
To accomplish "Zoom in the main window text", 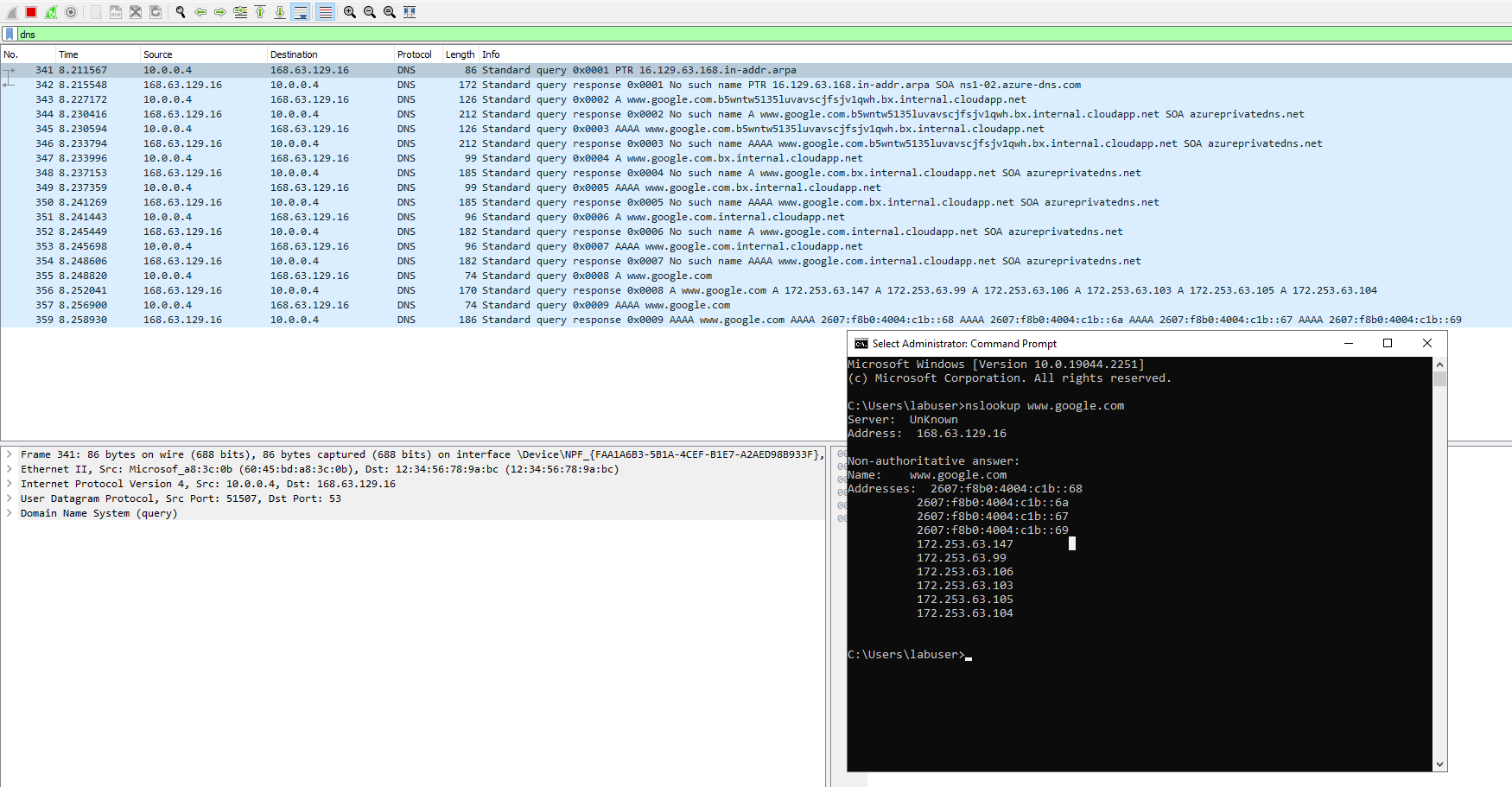I will (350, 12).
